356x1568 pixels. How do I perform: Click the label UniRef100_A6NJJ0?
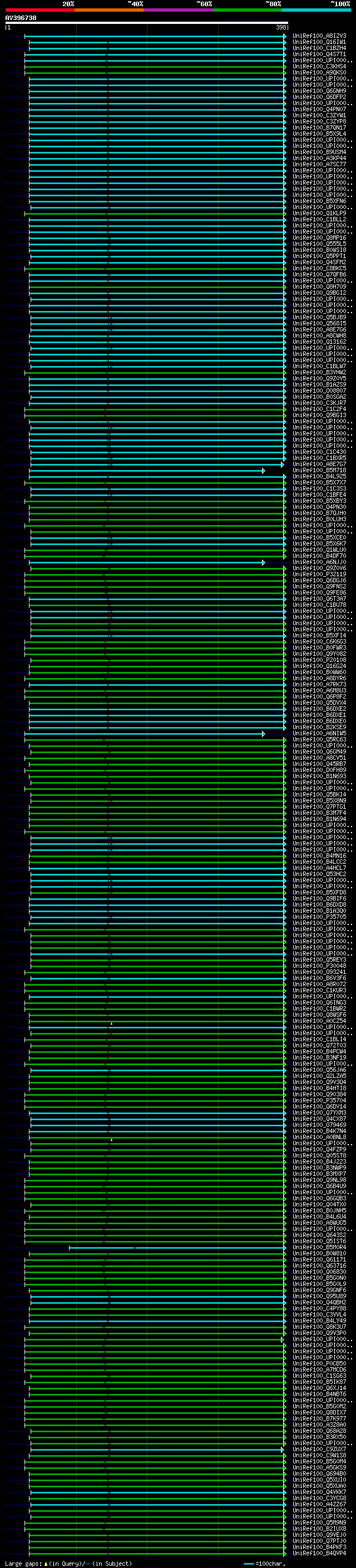point(319,562)
